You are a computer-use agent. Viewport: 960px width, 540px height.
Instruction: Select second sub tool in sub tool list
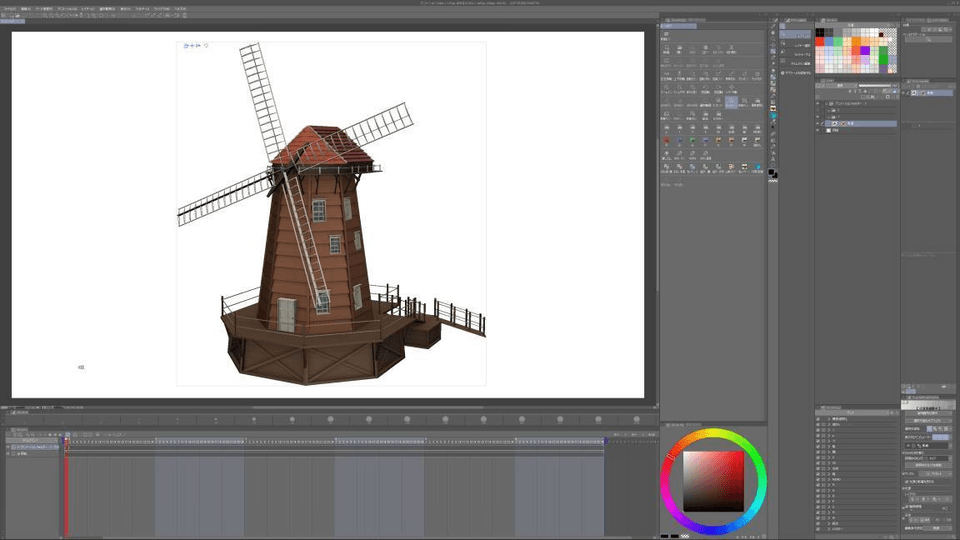pos(796,45)
